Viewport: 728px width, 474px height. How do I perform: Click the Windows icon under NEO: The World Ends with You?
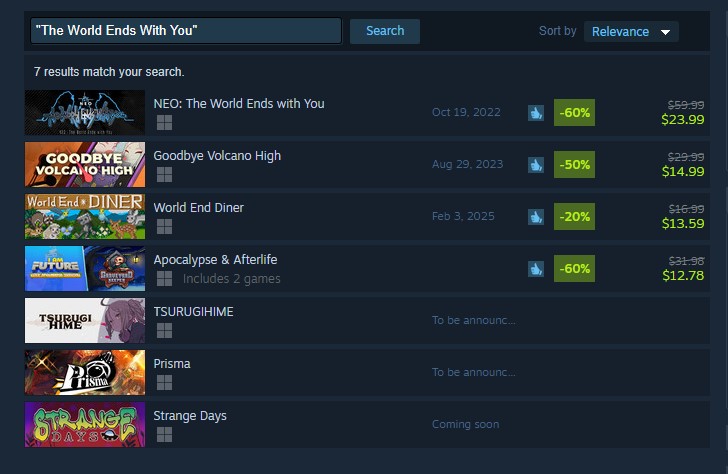(164, 123)
